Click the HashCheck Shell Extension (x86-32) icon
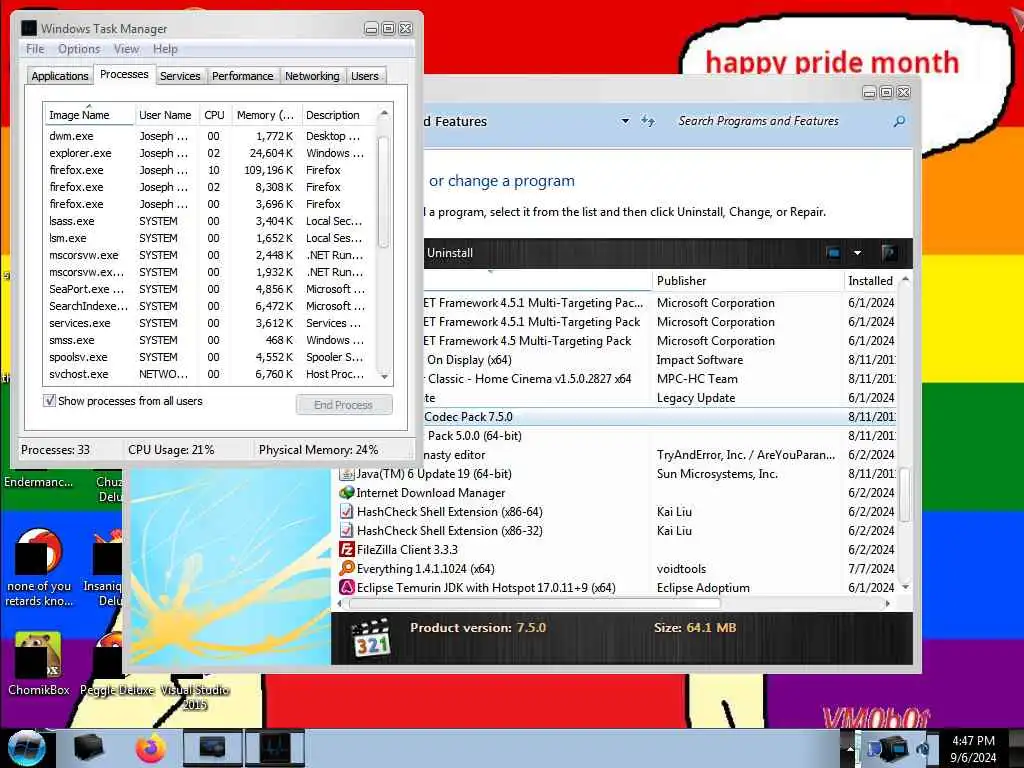The width and height of the screenshot is (1024, 768). 347,530
